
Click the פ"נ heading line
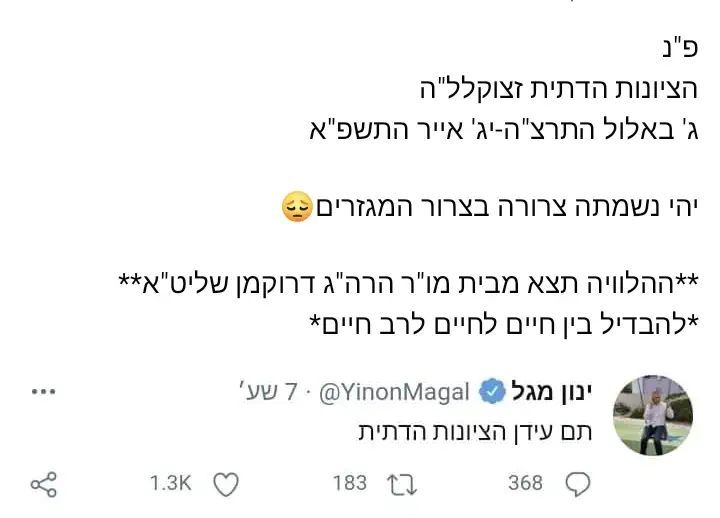coord(680,47)
